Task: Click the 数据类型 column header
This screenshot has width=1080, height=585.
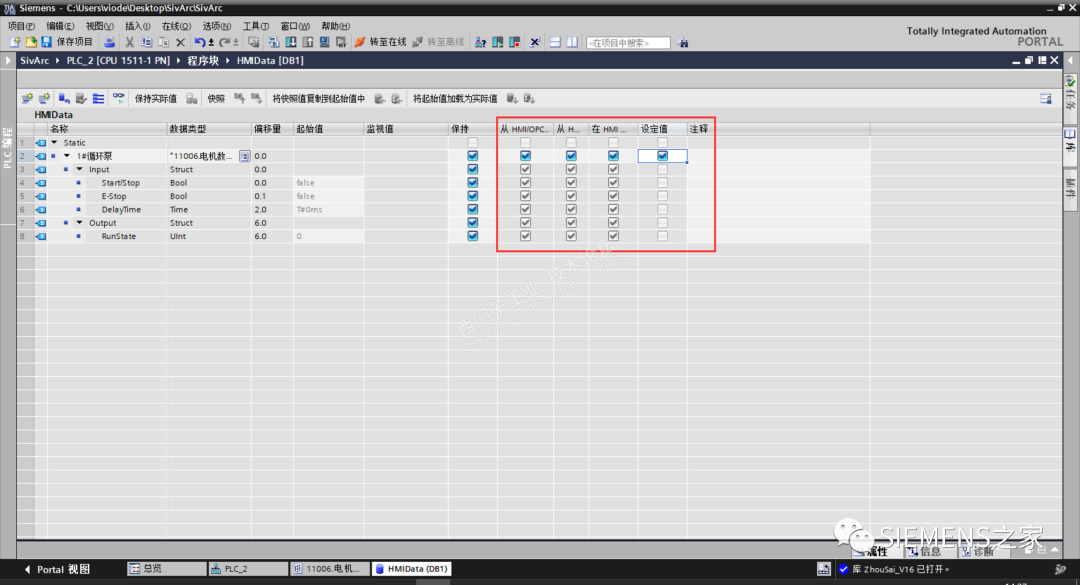Action: click(x=209, y=129)
